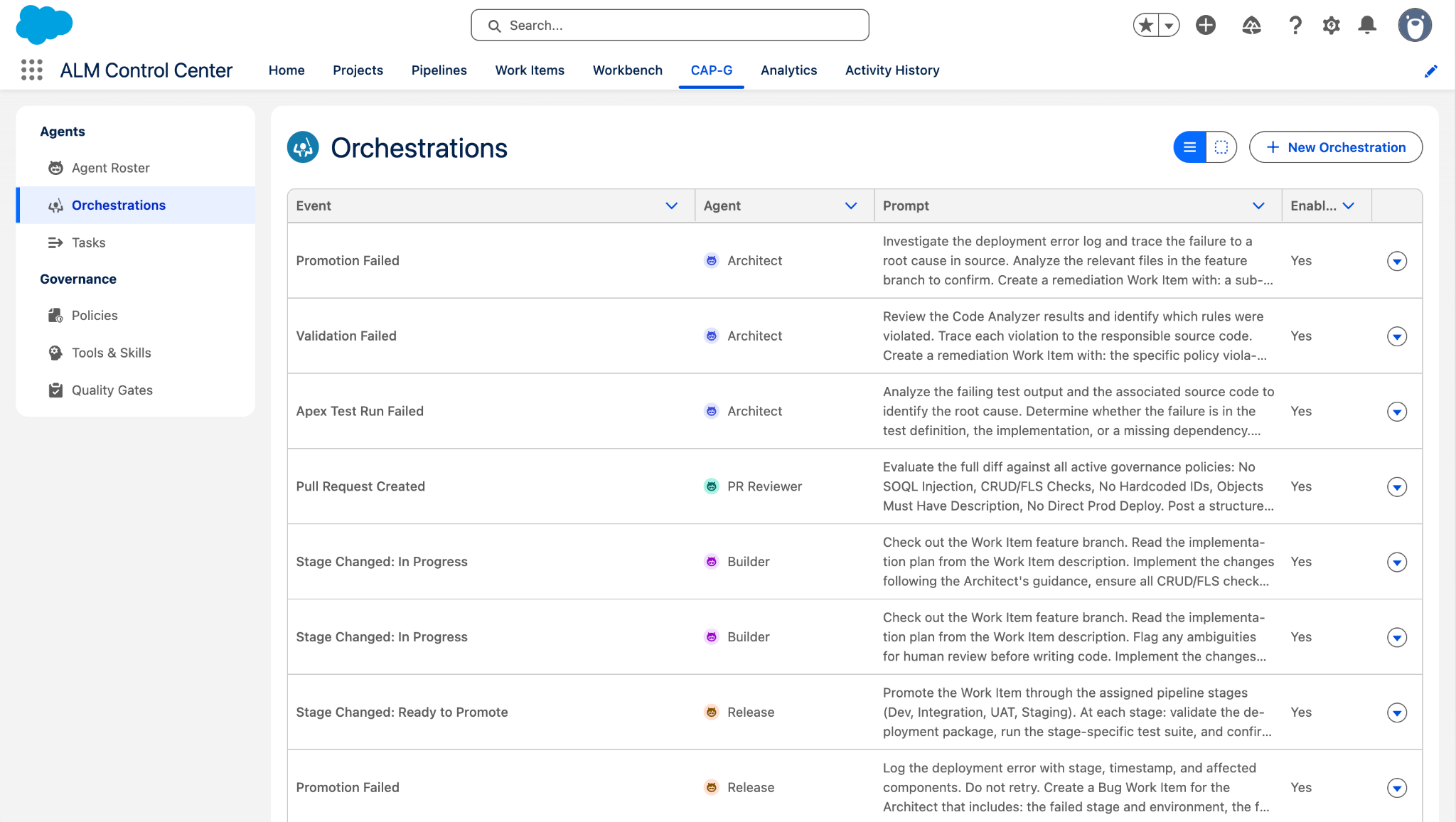Click the PR Reviewer agent icon
Viewport: 1456px width, 822px height.
[711, 486]
